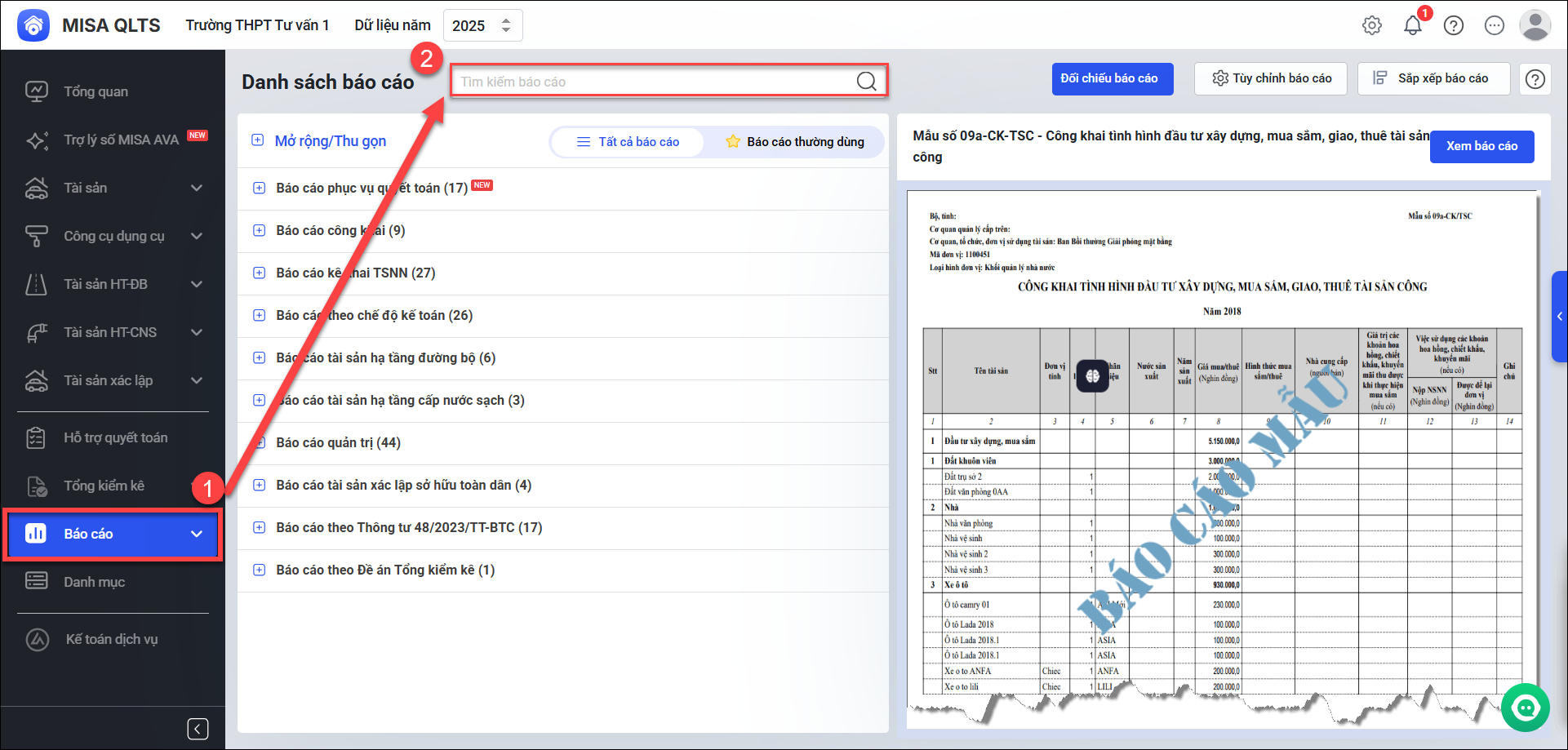
Task: Click the Công cụ dụng cụ icon
Action: [x=36, y=236]
